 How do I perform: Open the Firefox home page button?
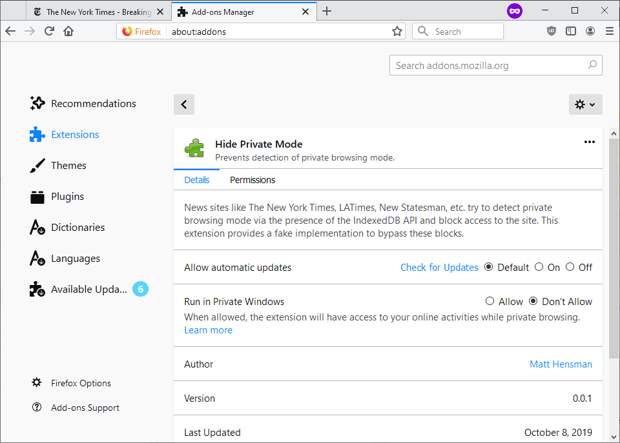68,31
